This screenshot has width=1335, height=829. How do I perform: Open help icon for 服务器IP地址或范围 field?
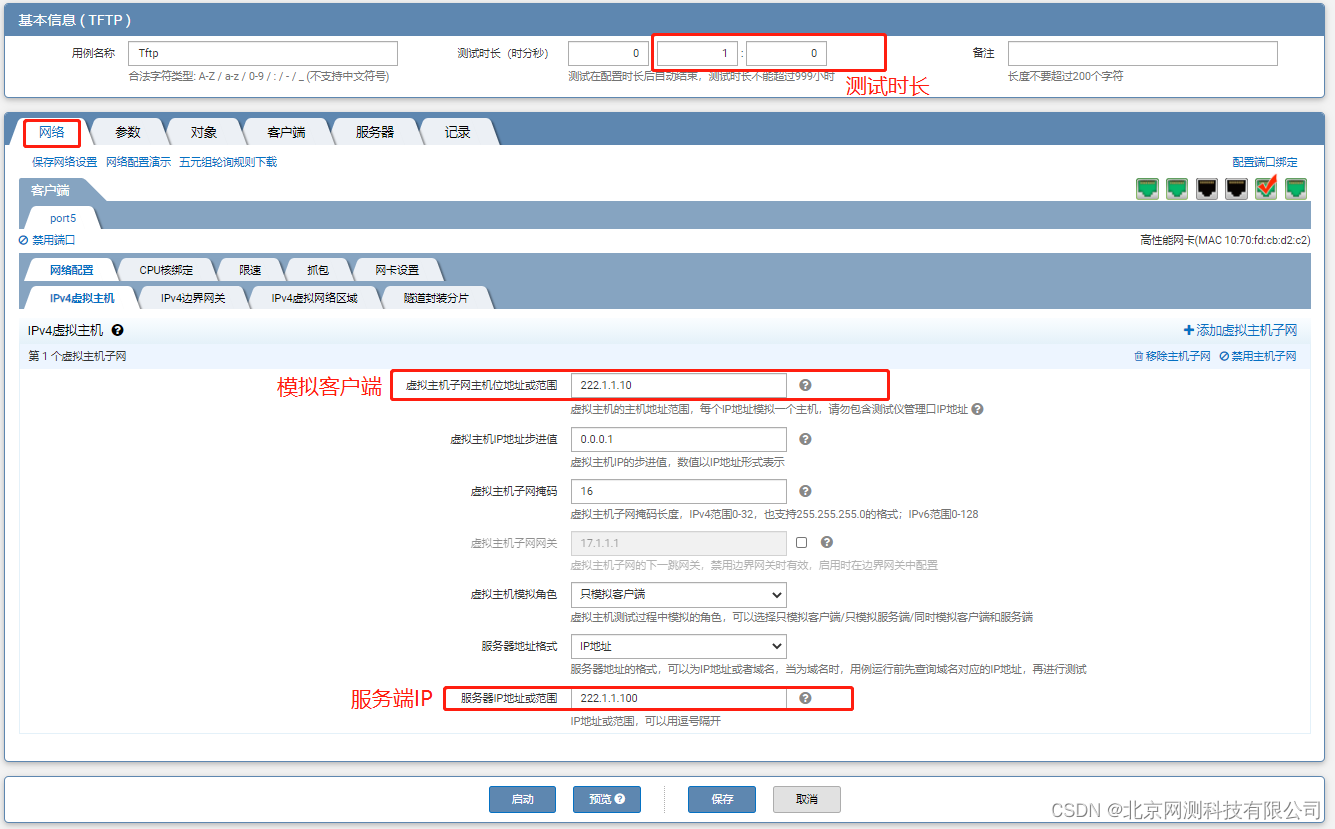point(805,698)
